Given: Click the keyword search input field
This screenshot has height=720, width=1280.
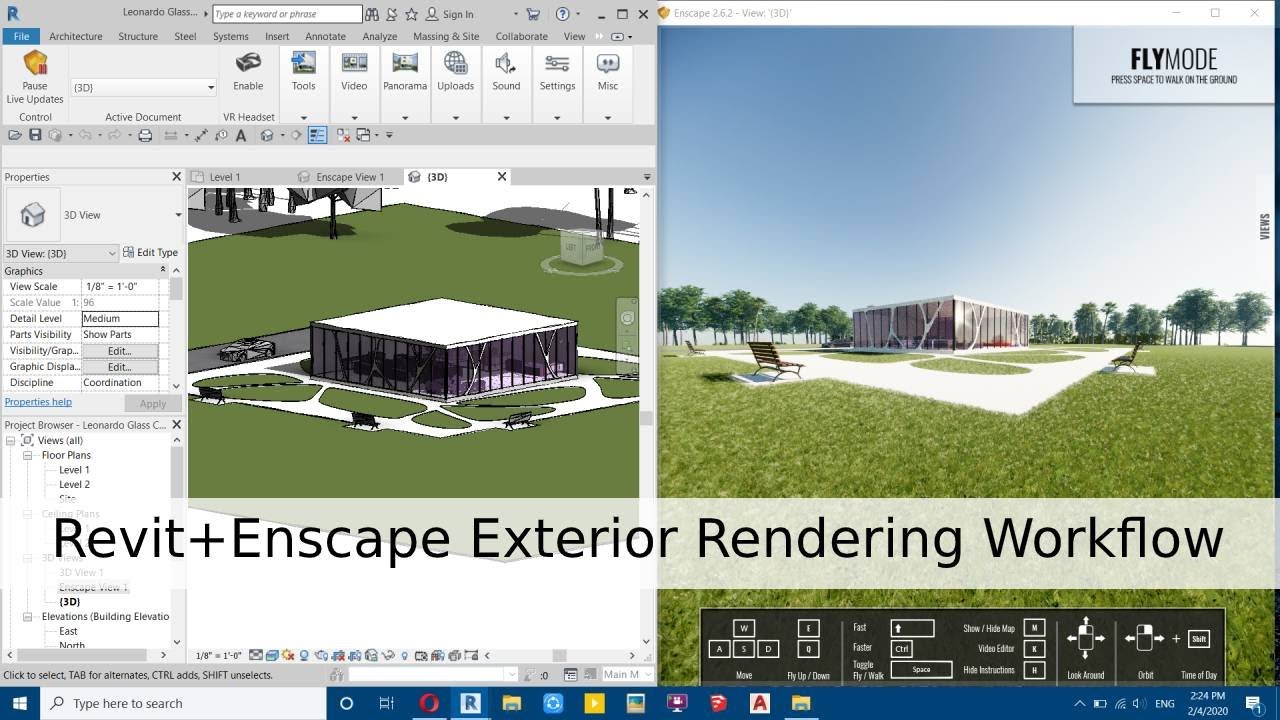Looking at the screenshot, I should pyautogui.click(x=287, y=14).
